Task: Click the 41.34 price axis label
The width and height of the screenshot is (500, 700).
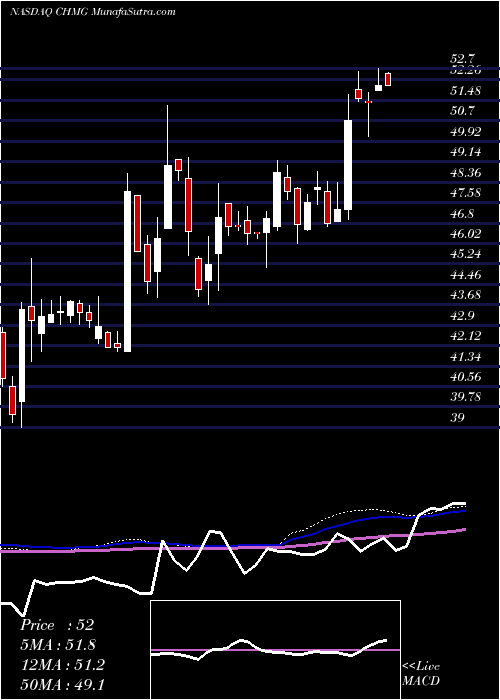Action: pyautogui.click(x=466, y=357)
